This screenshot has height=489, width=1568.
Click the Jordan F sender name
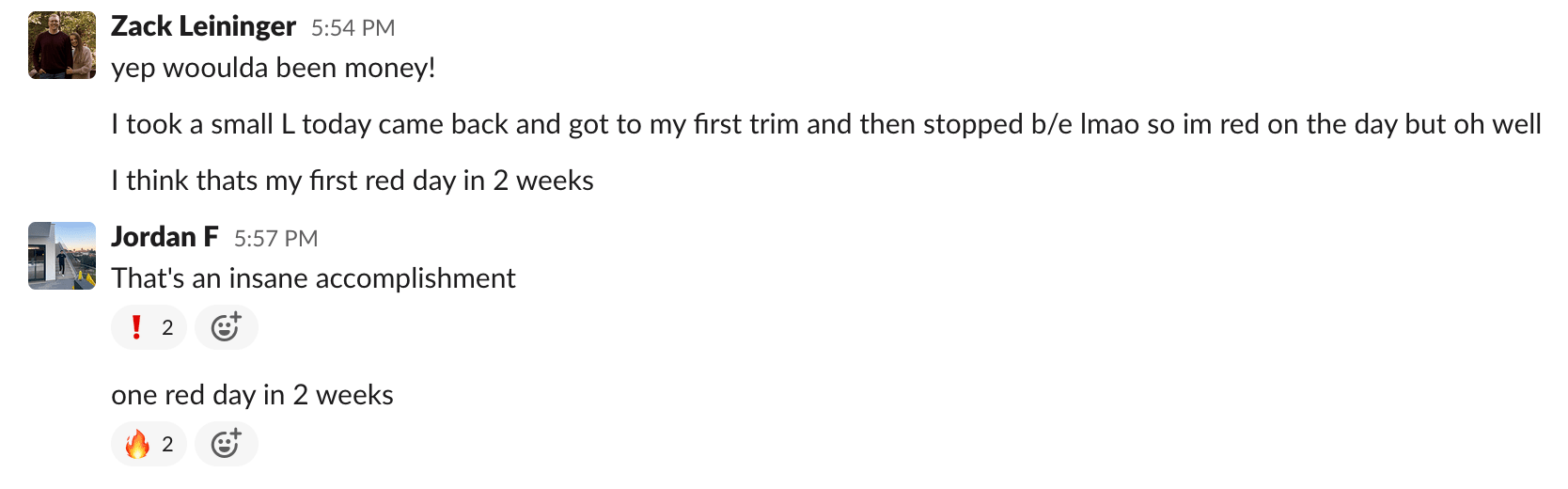click(x=165, y=237)
